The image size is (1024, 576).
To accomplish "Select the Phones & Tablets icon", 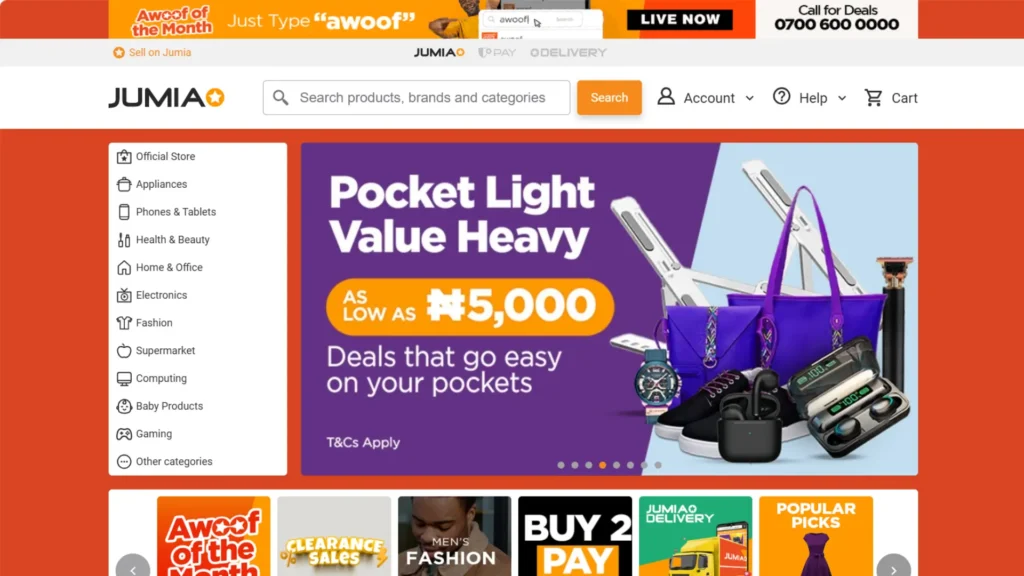I will click(x=123, y=212).
